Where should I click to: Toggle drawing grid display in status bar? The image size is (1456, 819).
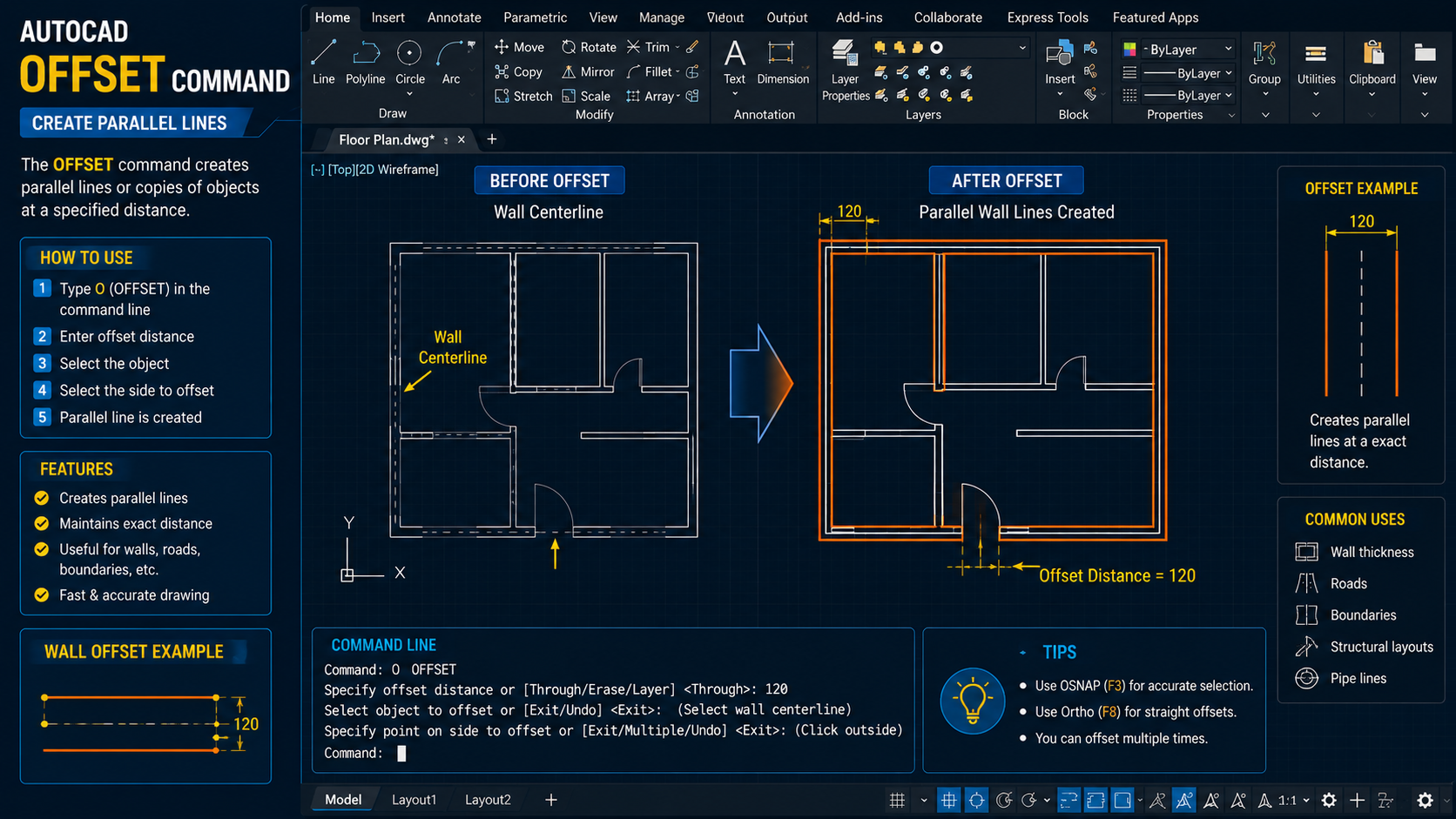click(x=897, y=800)
